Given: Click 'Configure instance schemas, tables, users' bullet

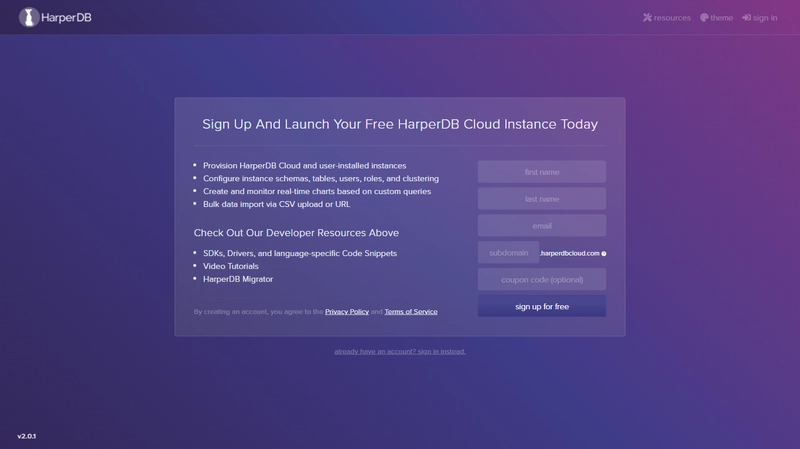Looking at the screenshot, I should (x=321, y=179).
